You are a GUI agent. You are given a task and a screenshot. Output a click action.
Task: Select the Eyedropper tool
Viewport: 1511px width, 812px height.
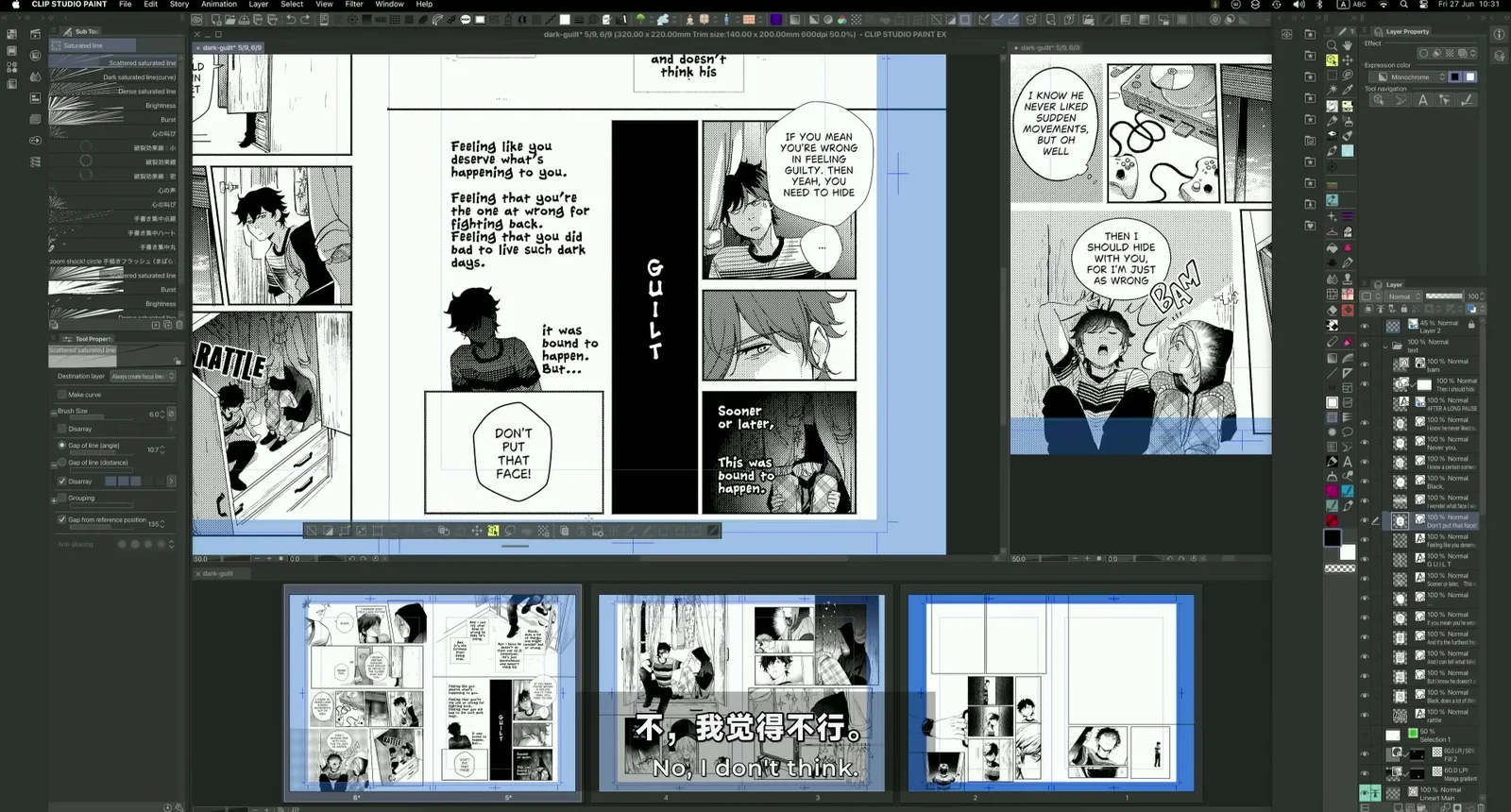[x=1348, y=90]
